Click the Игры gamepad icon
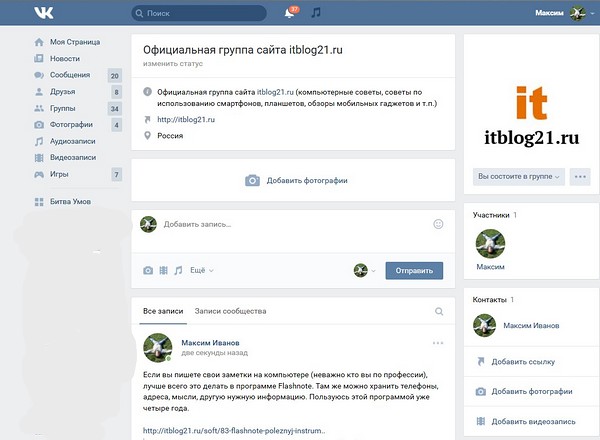 [39, 174]
